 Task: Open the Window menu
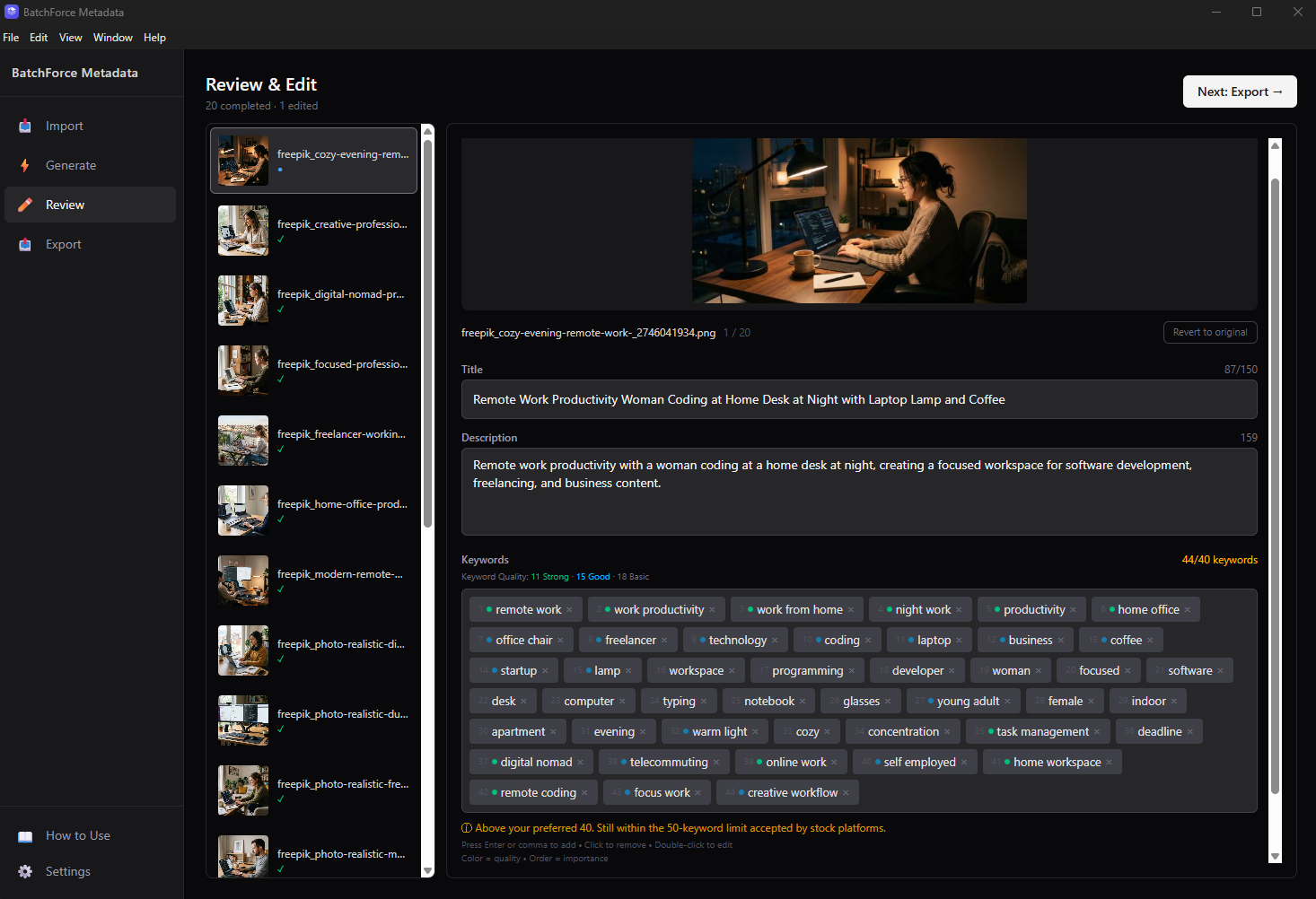pyautogui.click(x=112, y=38)
